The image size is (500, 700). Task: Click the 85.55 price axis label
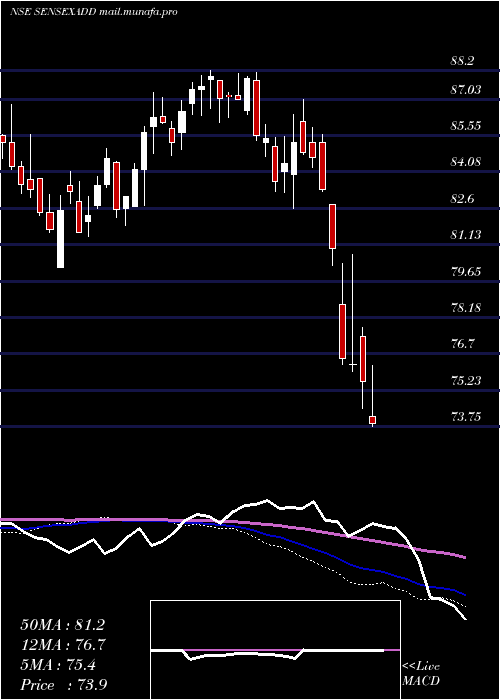coord(466,126)
